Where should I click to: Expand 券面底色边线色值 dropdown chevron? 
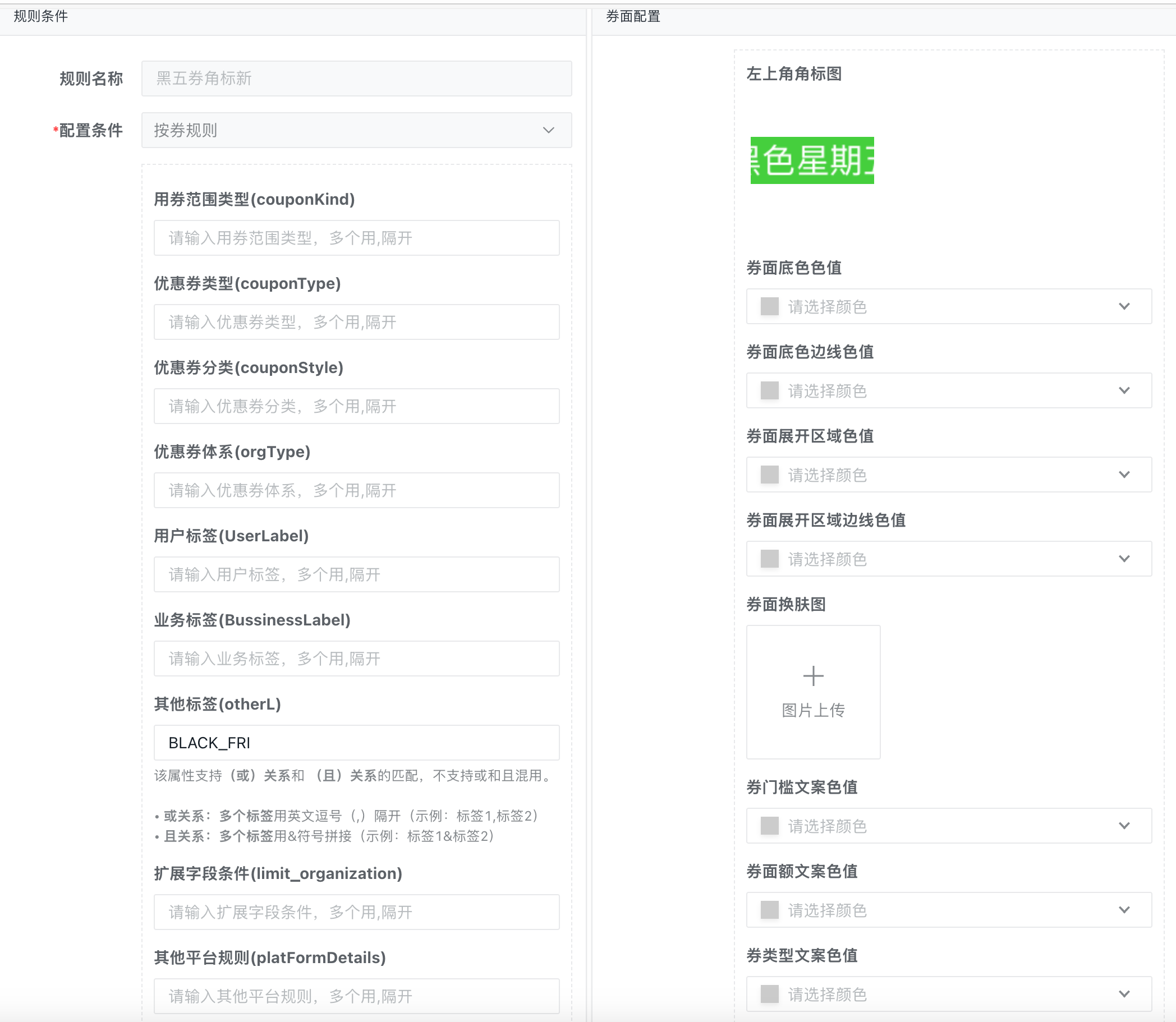1123,390
